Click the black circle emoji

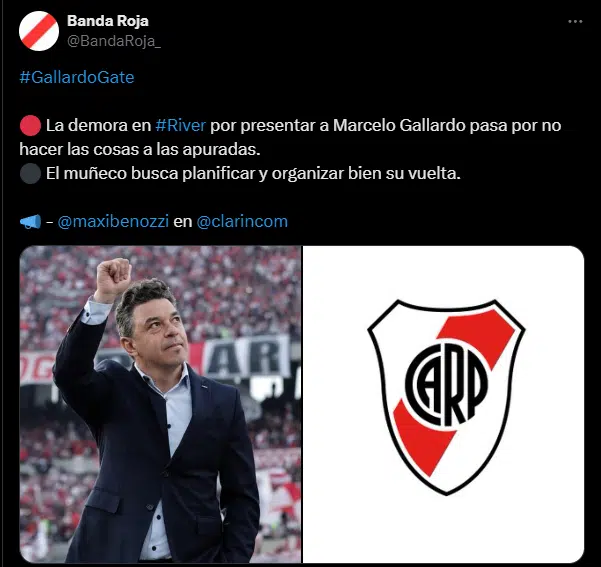[x=30, y=173]
